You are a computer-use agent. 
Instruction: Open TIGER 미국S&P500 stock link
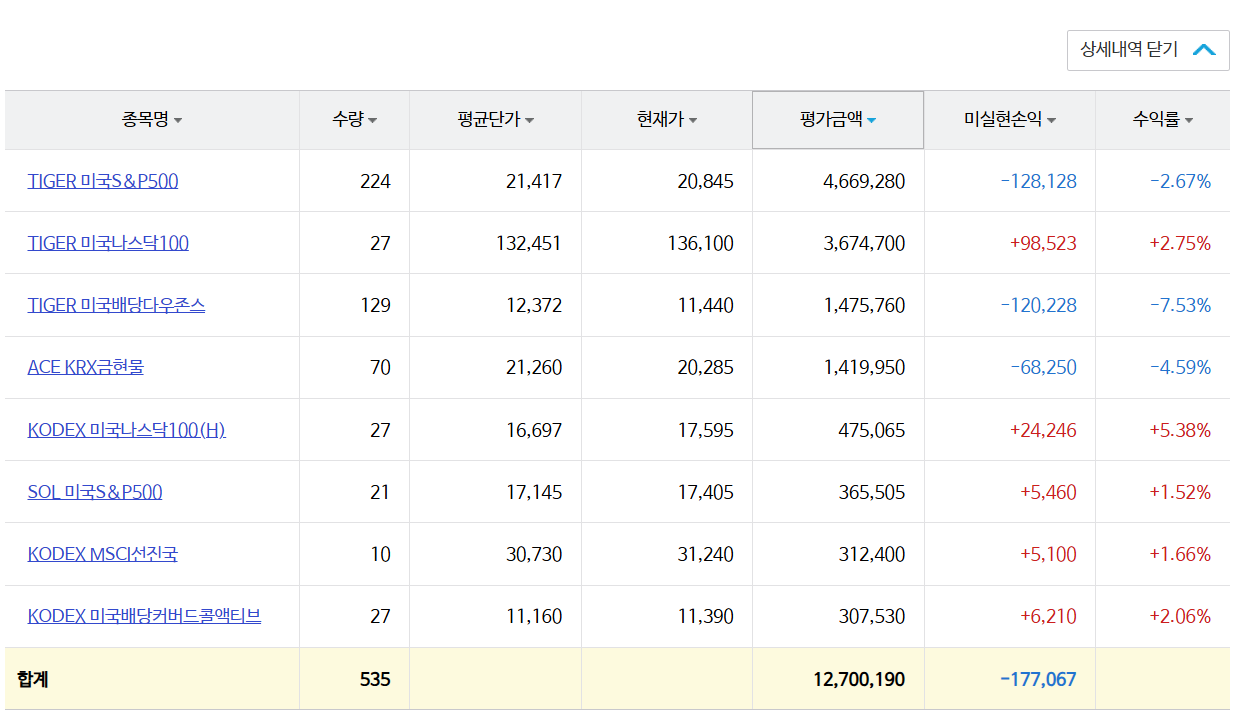tap(103, 181)
